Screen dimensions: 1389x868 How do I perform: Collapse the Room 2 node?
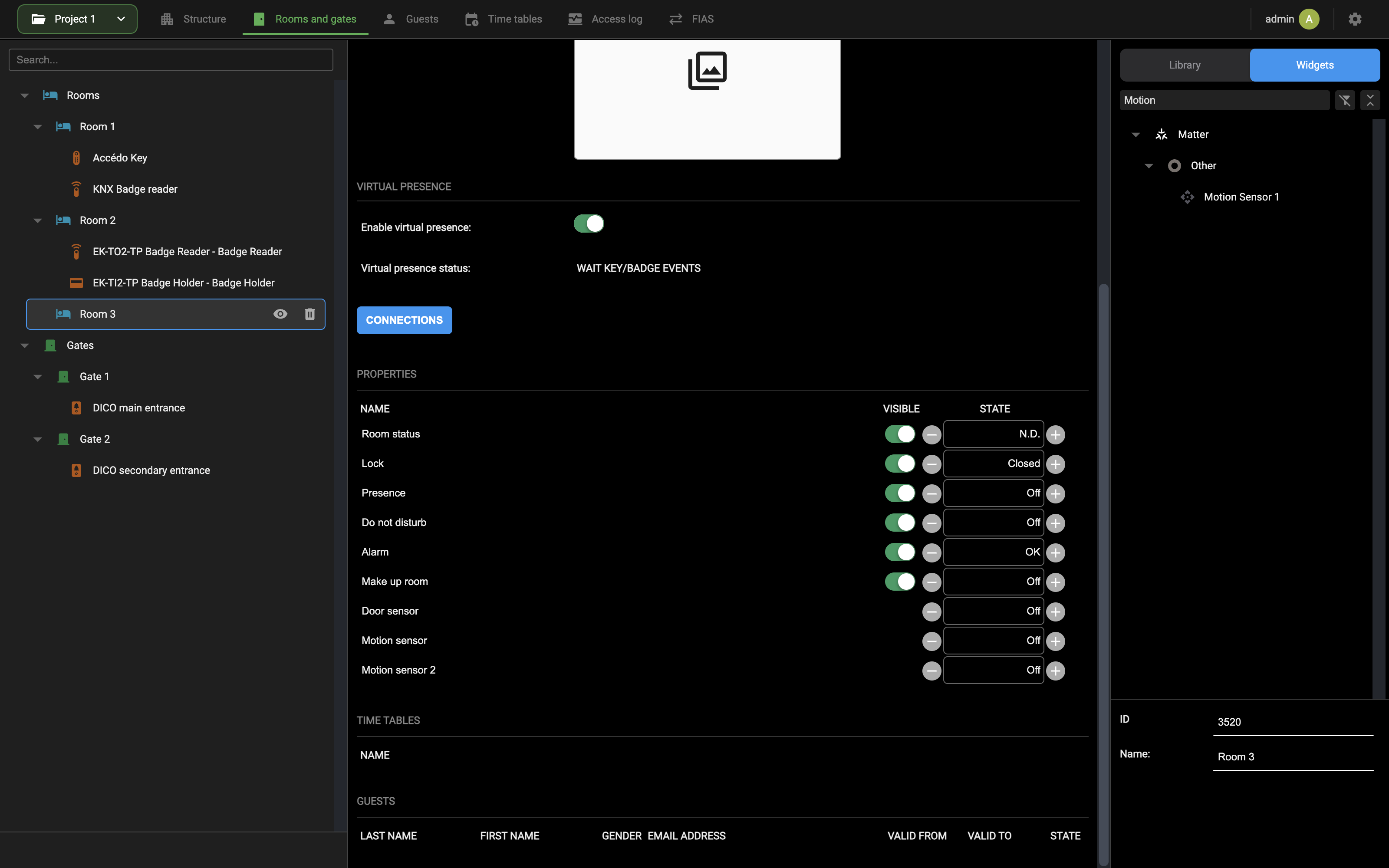pos(38,220)
